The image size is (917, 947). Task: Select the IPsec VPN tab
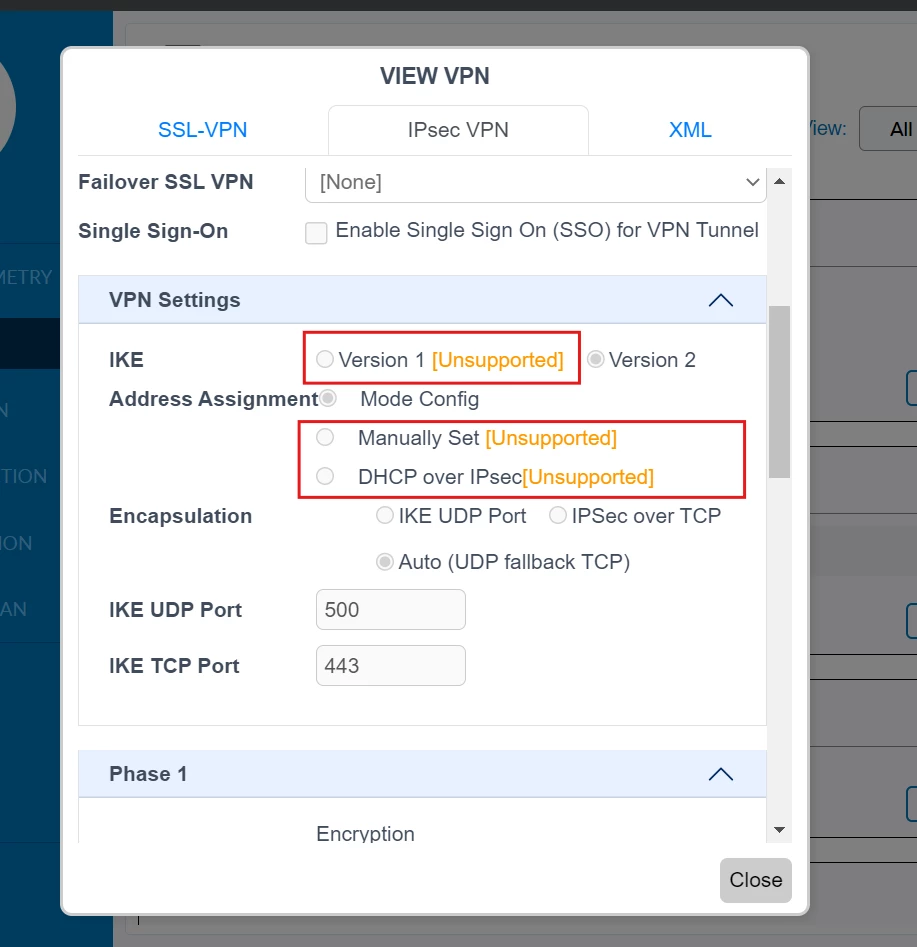[x=458, y=130]
